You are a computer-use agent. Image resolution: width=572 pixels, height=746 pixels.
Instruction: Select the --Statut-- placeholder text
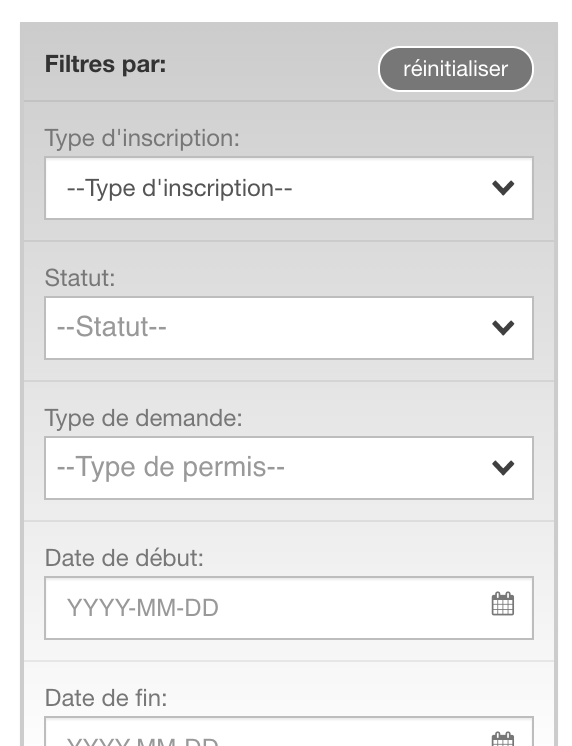[x=111, y=327]
